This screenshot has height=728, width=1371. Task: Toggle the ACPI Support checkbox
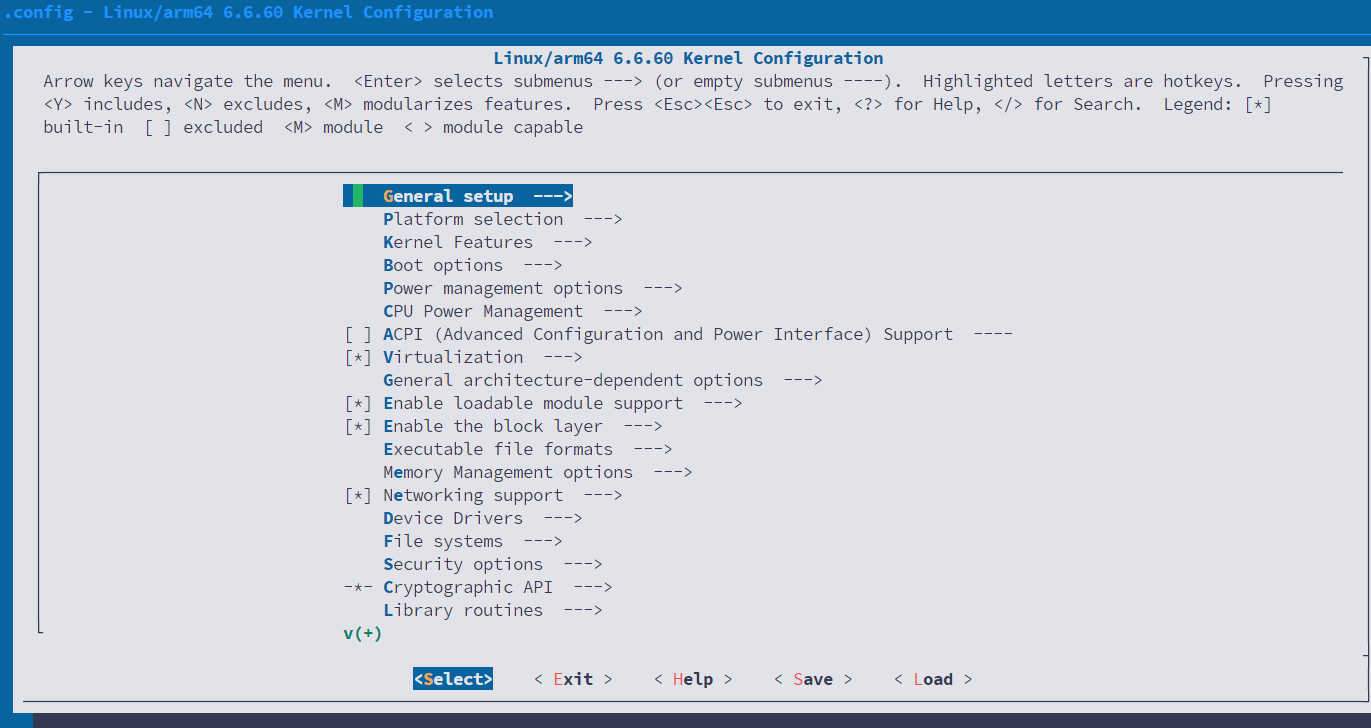click(x=357, y=334)
